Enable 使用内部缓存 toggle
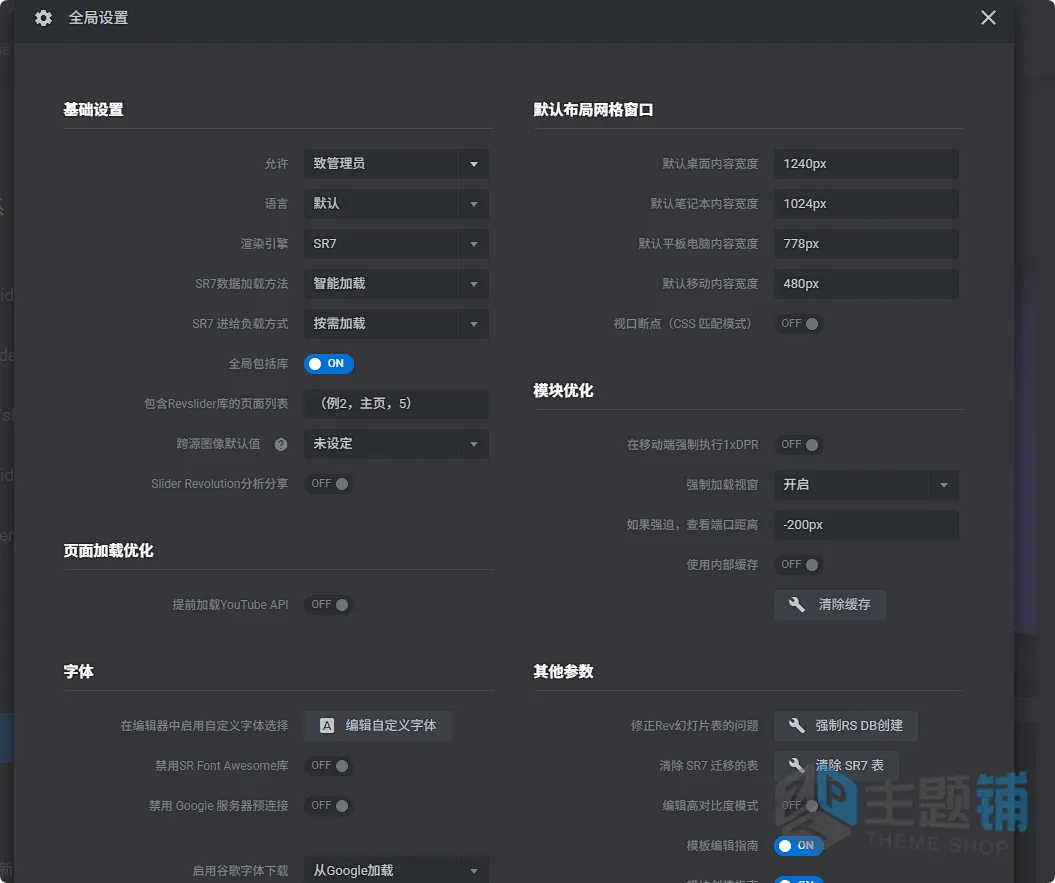Viewport: 1055px width, 883px height. 799,565
